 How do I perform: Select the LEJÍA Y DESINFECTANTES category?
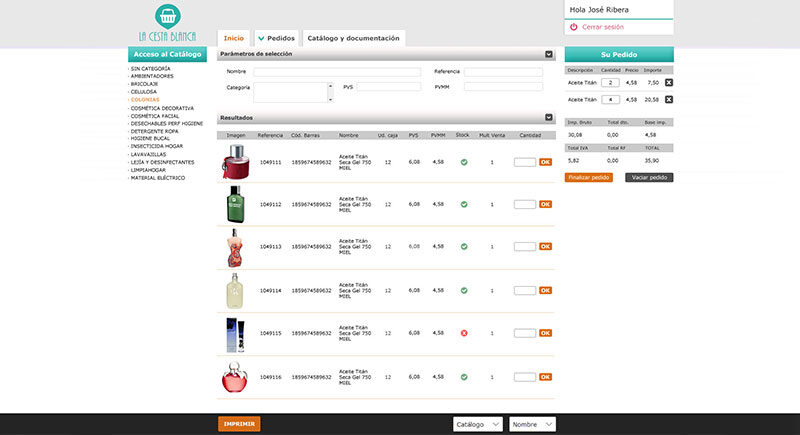point(163,162)
